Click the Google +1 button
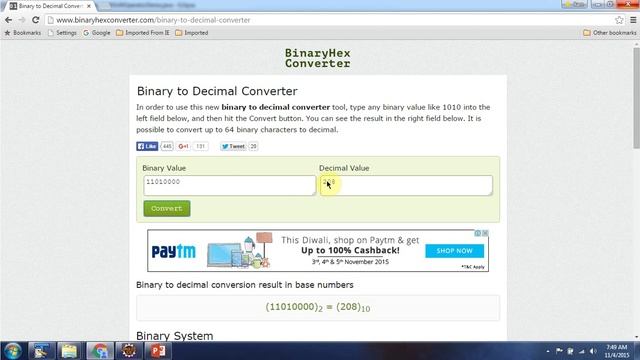Screen dimensions: 640x360 183,146
